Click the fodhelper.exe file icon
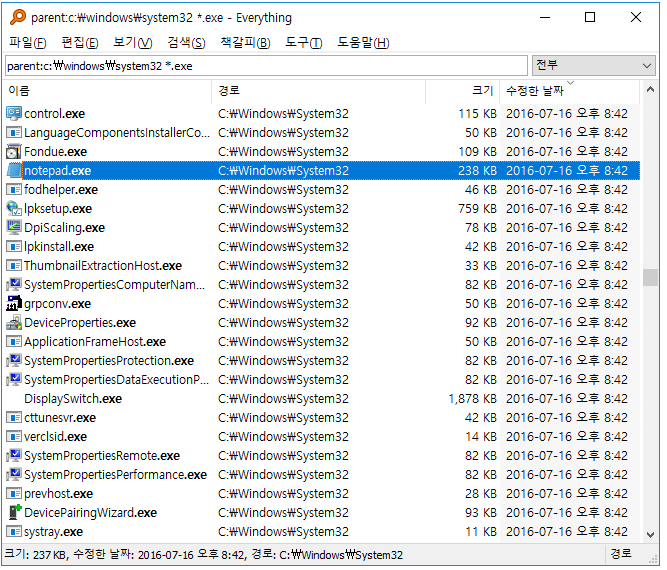Screen dimensions: 667x570 [x=14, y=190]
